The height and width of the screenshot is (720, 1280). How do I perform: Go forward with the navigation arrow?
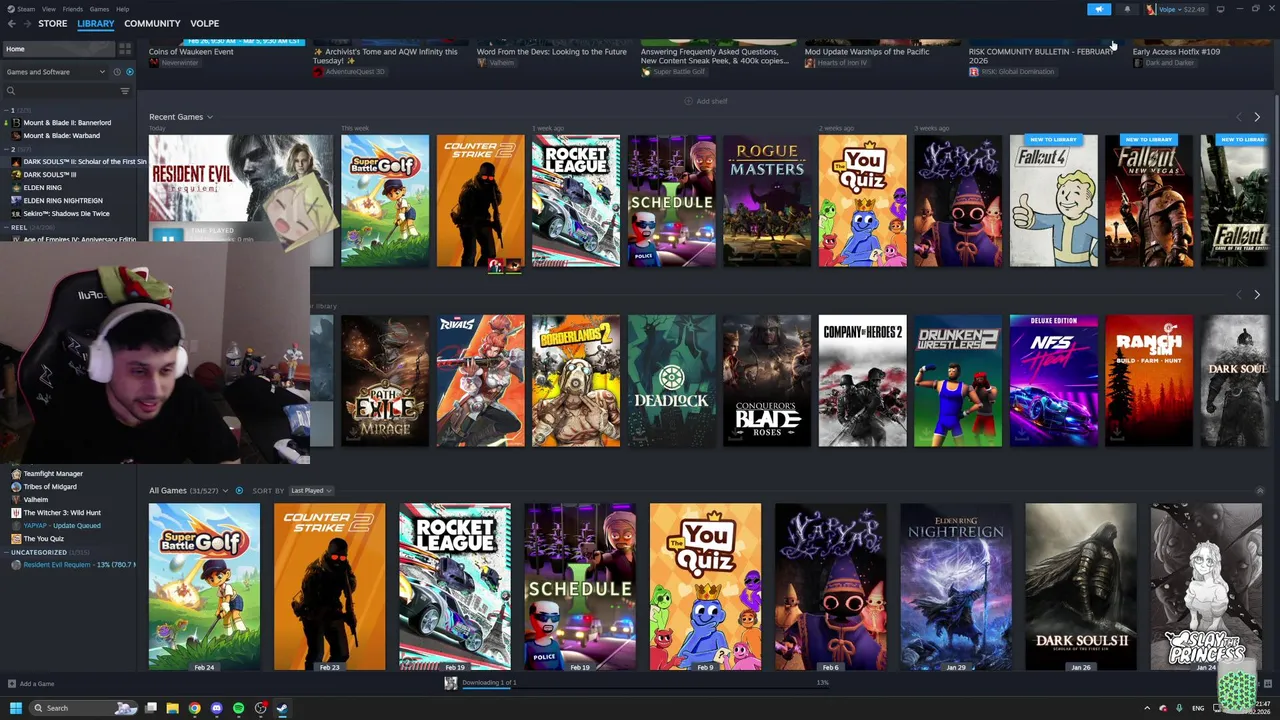click(27, 23)
